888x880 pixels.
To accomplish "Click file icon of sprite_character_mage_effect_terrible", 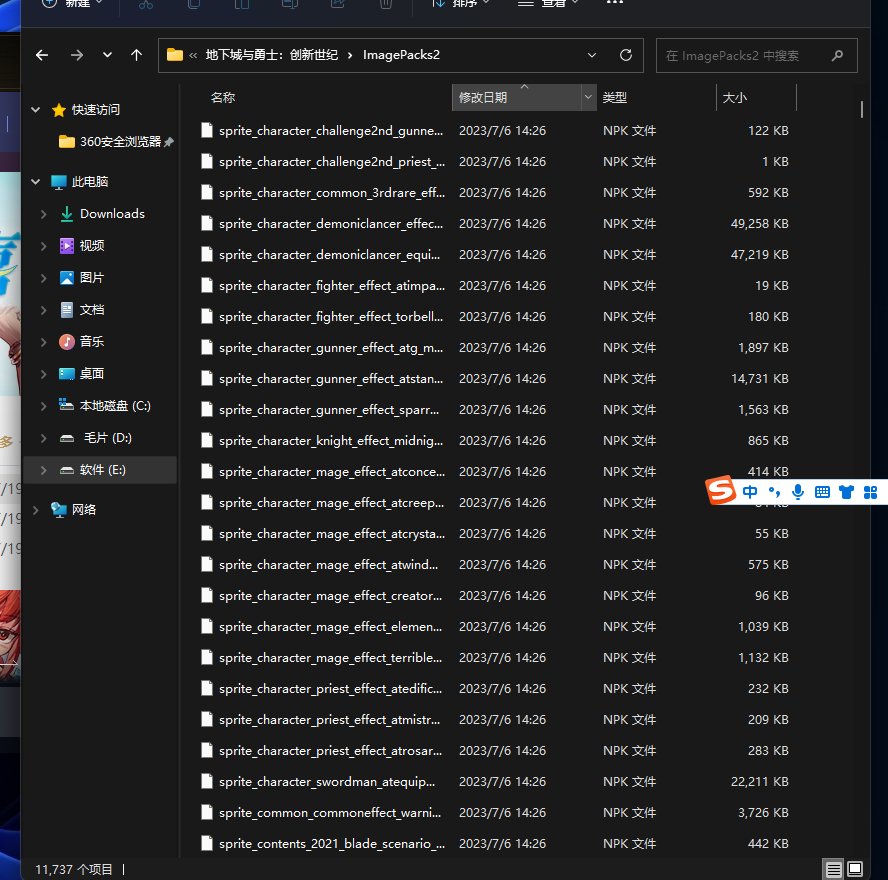I will pyautogui.click(x=207, y=657).
